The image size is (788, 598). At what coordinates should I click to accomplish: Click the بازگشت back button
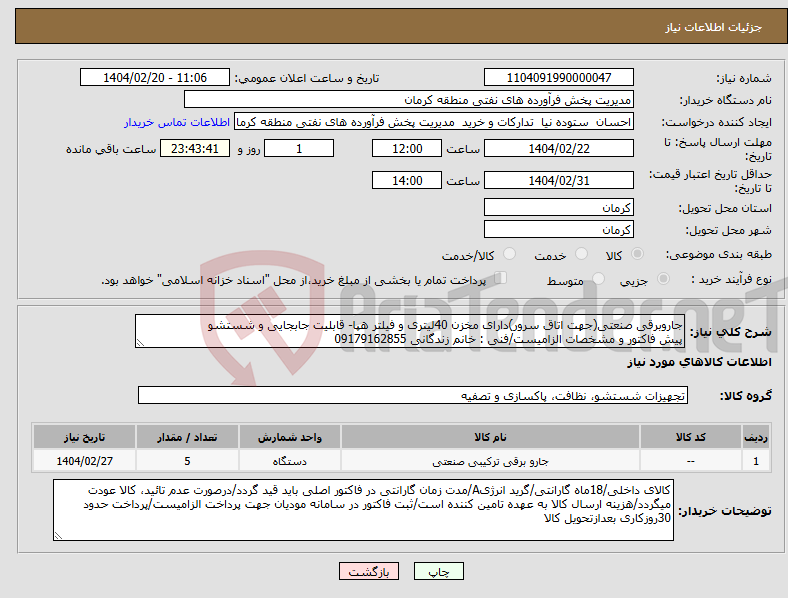point(369,571)
